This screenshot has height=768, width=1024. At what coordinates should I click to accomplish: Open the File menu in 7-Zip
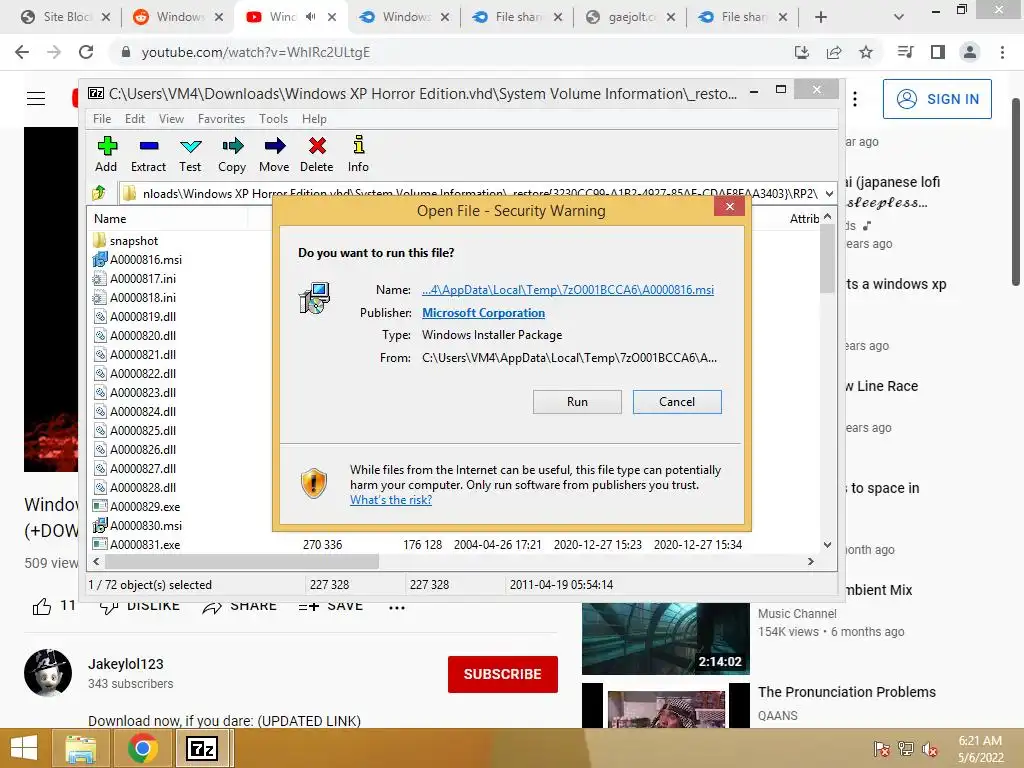[102, 119]
